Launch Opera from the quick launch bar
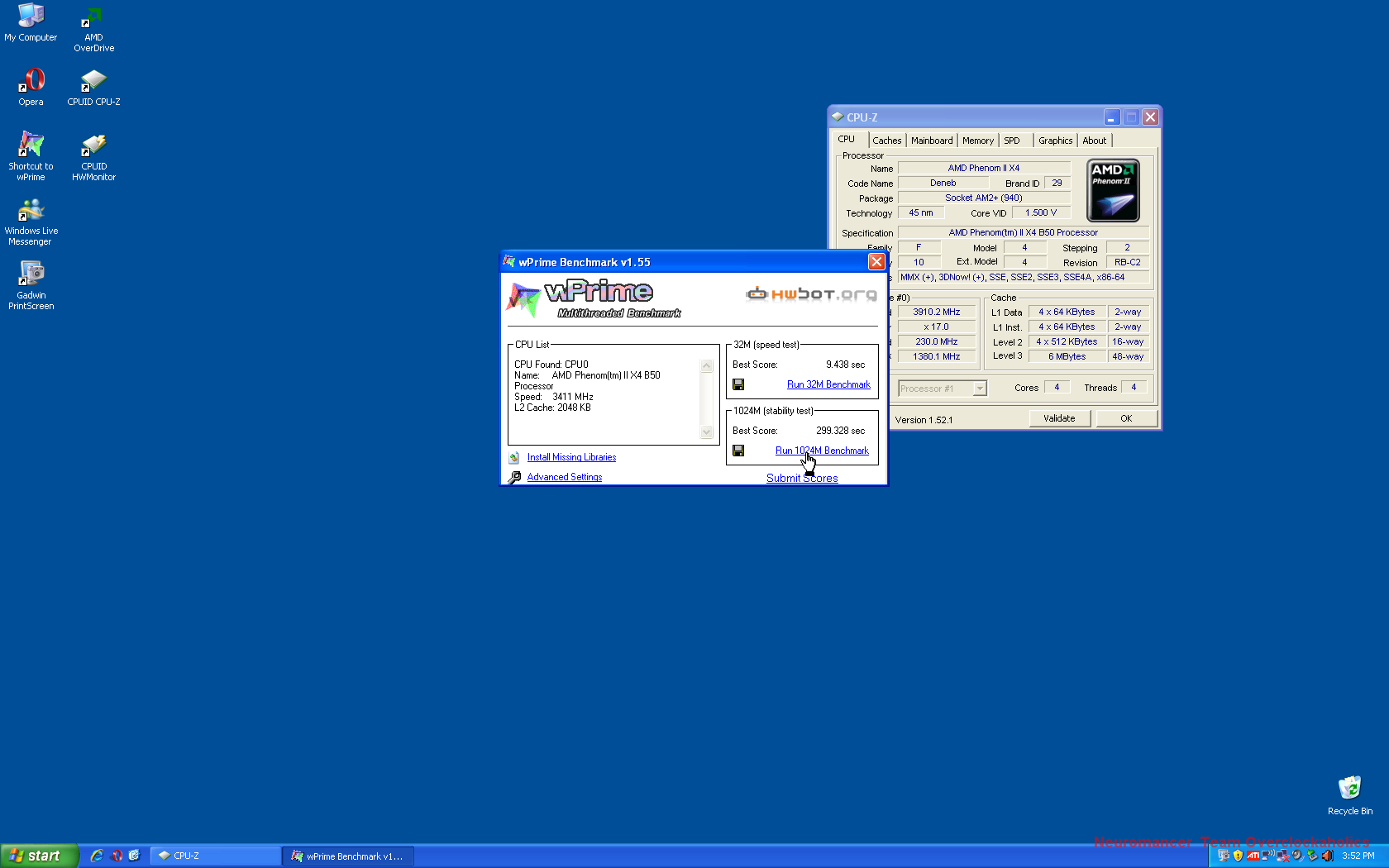The height and width of the screenshot is (868, 1389). coord(117,856)
